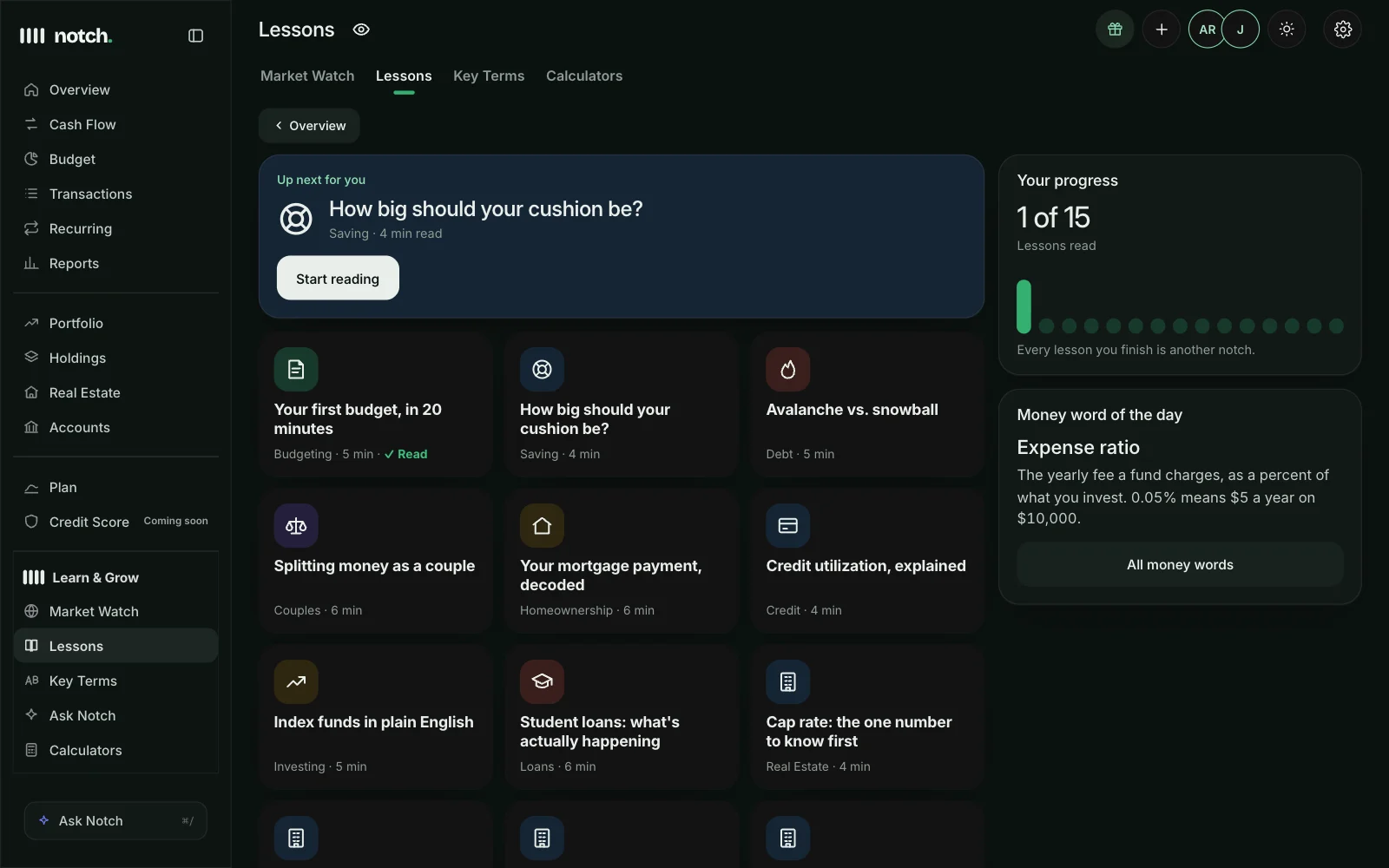Open Recurring in sidebar
The height and width of the screenshot is (868, 1389).
[x=116, y=229]
